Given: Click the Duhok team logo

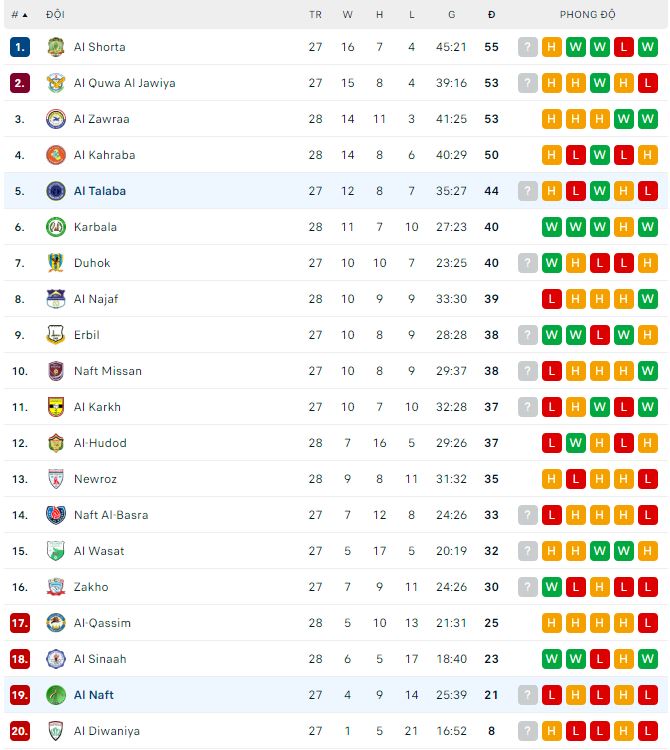Looking at the screenshot, I should [x=56, y=263].
